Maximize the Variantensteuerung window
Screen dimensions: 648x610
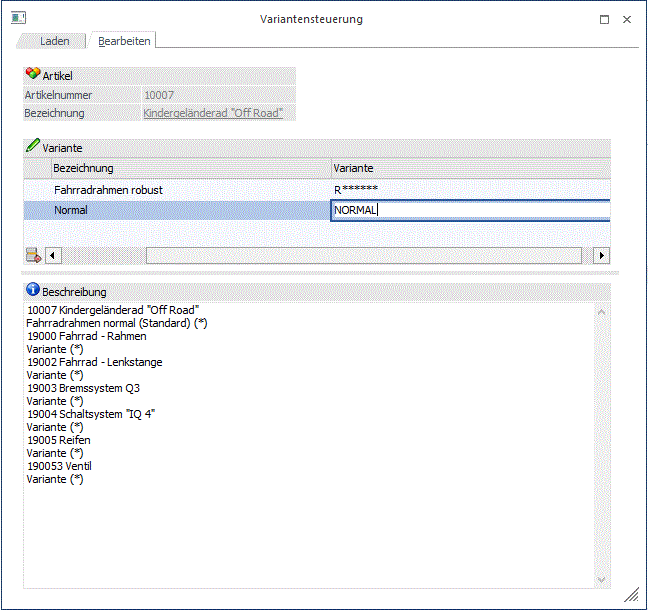click(603, 19)
